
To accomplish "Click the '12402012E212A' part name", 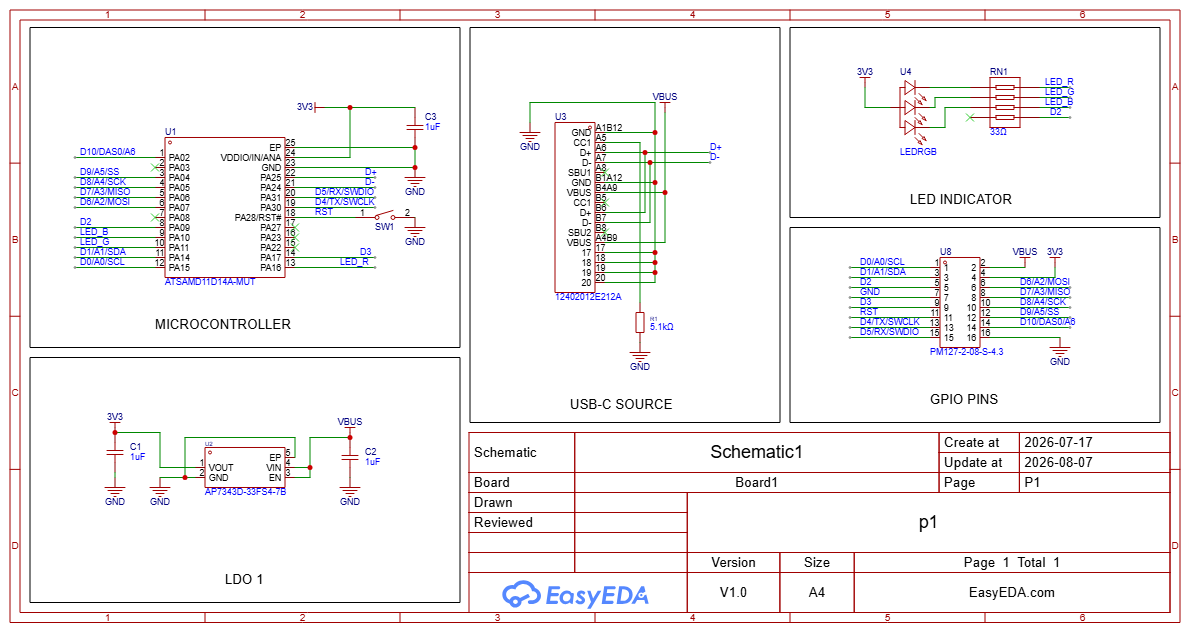I will (588, 297).
